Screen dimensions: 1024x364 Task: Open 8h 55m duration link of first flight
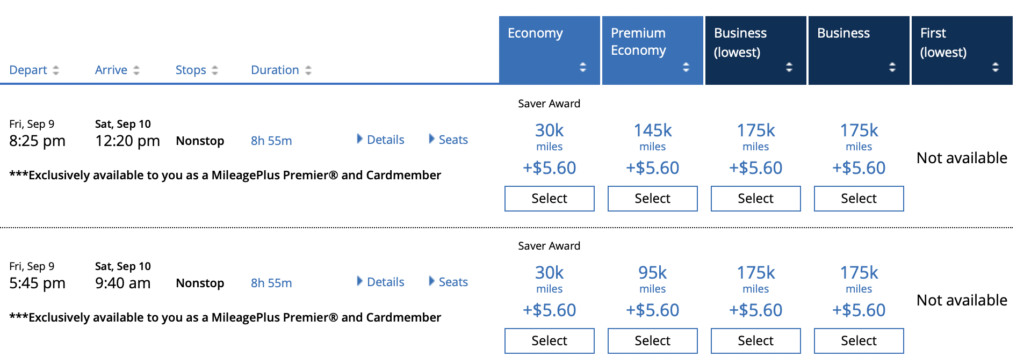pos(271,141)
